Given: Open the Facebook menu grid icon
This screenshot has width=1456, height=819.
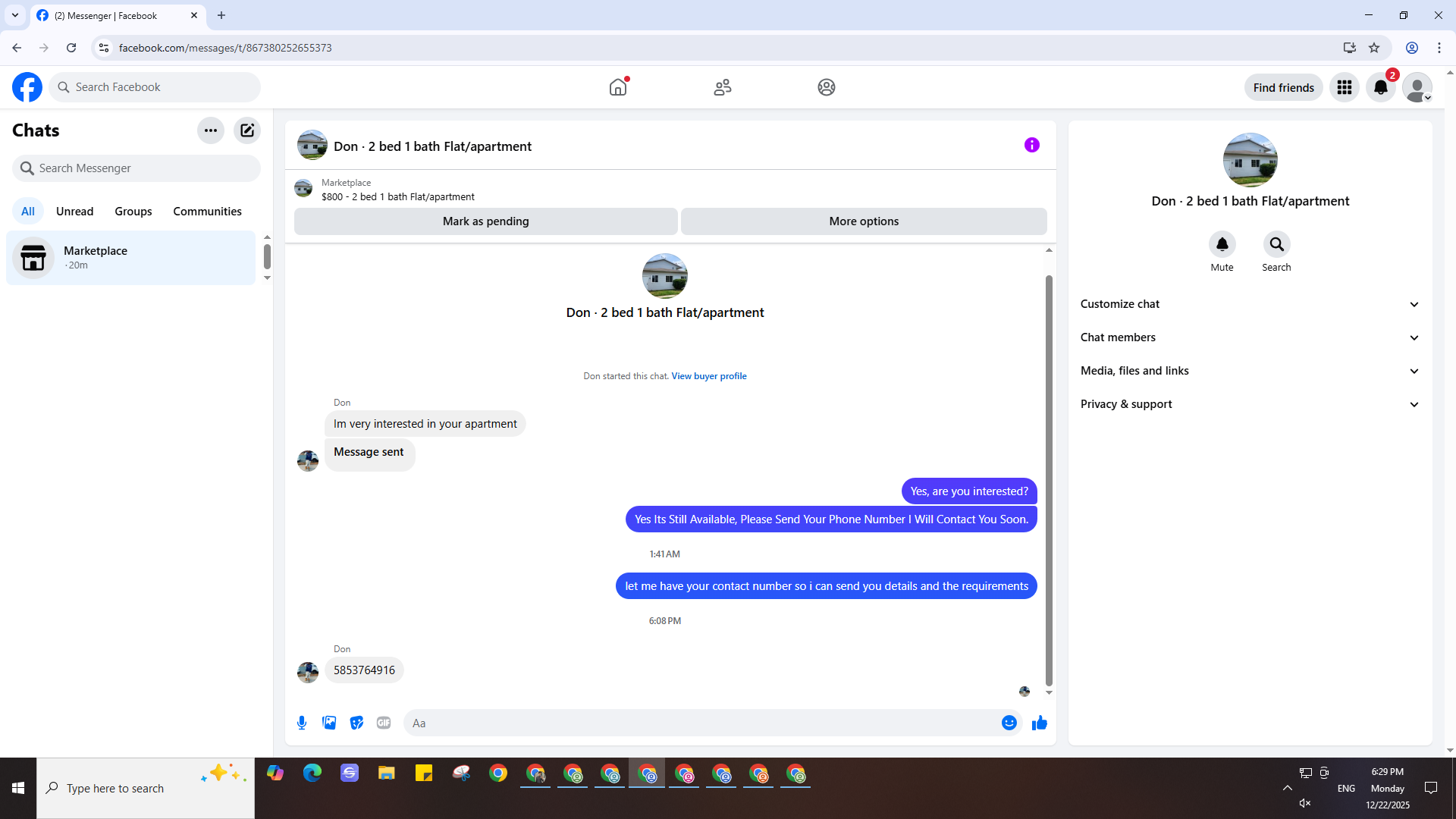Looking at the screenshot, I should point(1344,87).
